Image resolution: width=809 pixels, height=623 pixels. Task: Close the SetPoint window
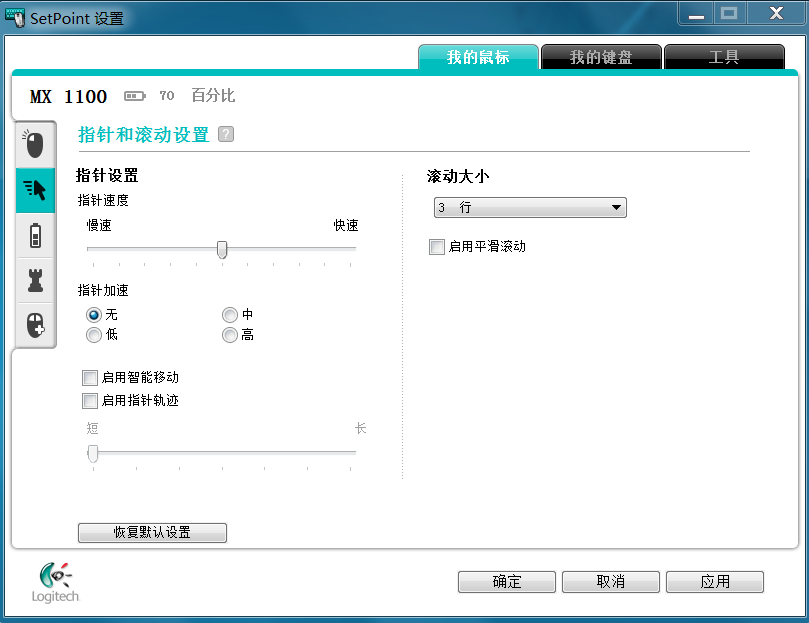tap(776, 13)
